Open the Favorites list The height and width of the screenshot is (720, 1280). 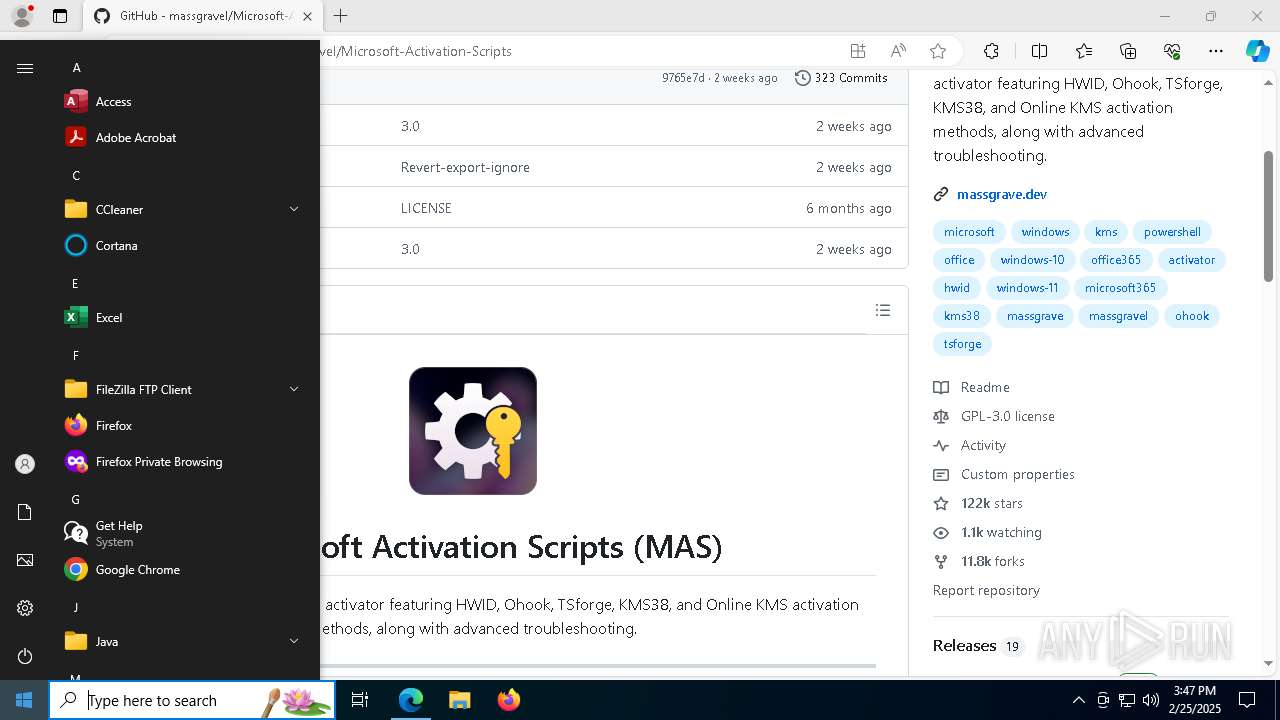point(1084,51)
